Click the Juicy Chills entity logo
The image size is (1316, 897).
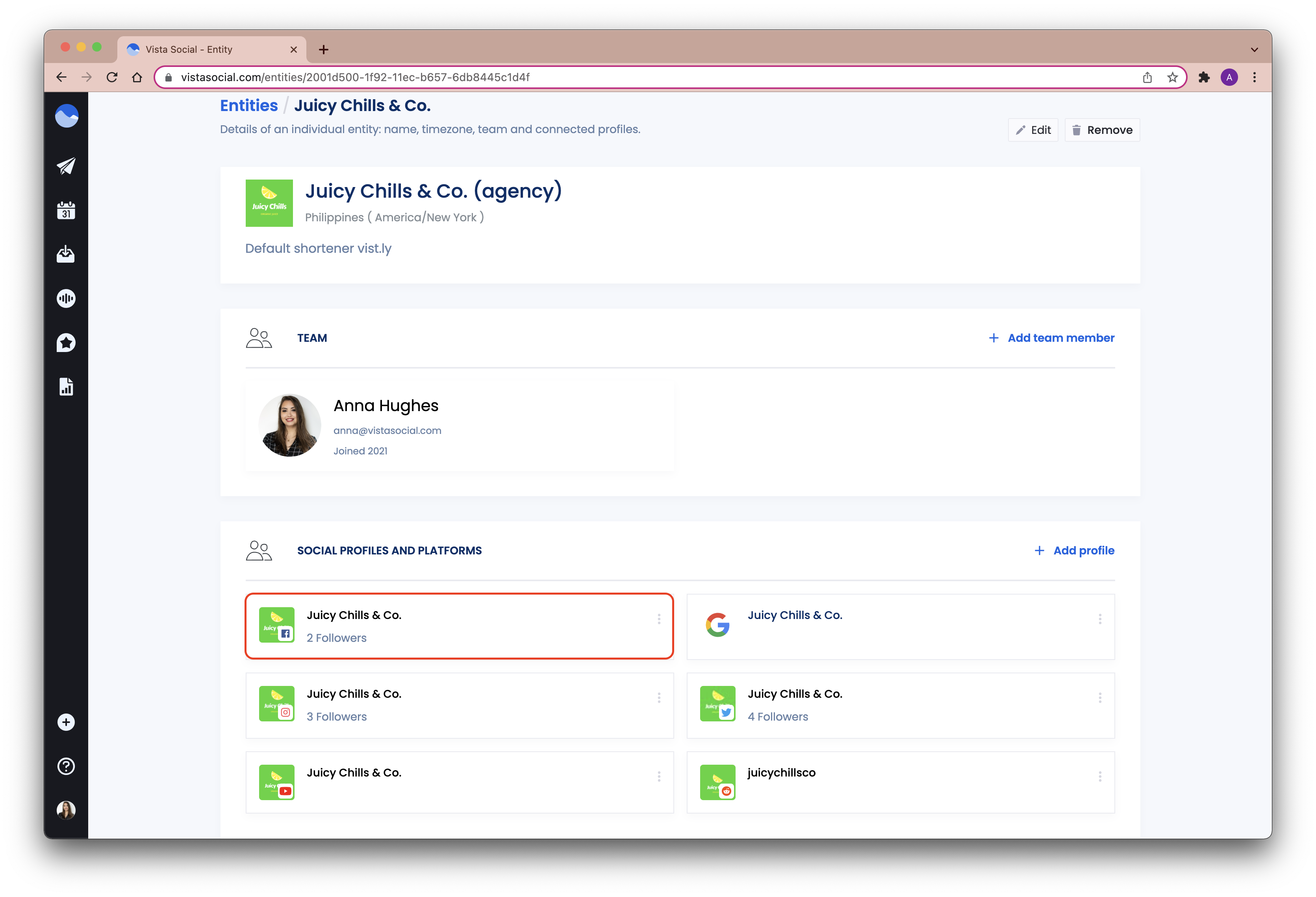269,203
